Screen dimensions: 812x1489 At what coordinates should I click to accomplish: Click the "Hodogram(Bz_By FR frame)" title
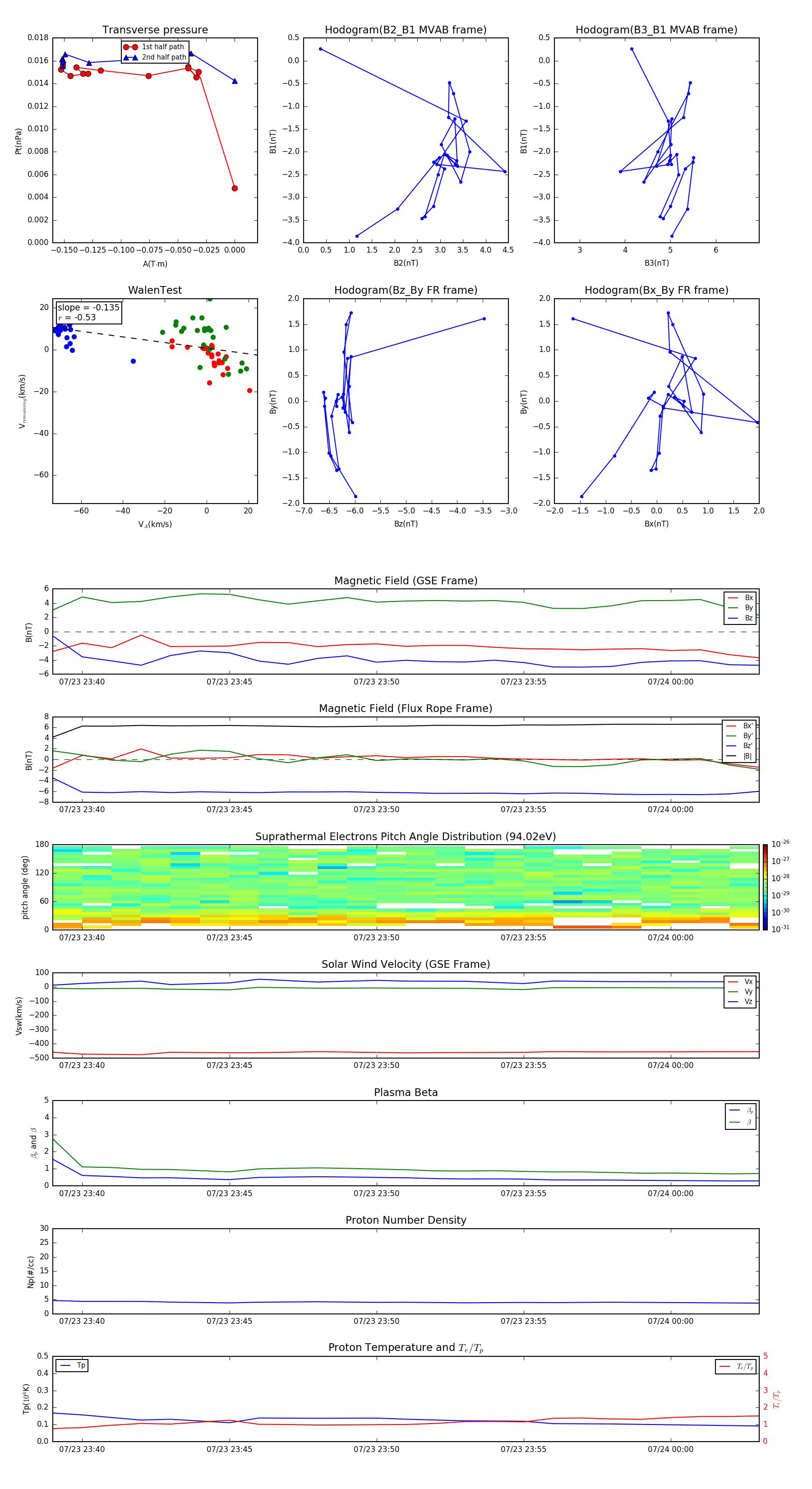coord(406,290)
